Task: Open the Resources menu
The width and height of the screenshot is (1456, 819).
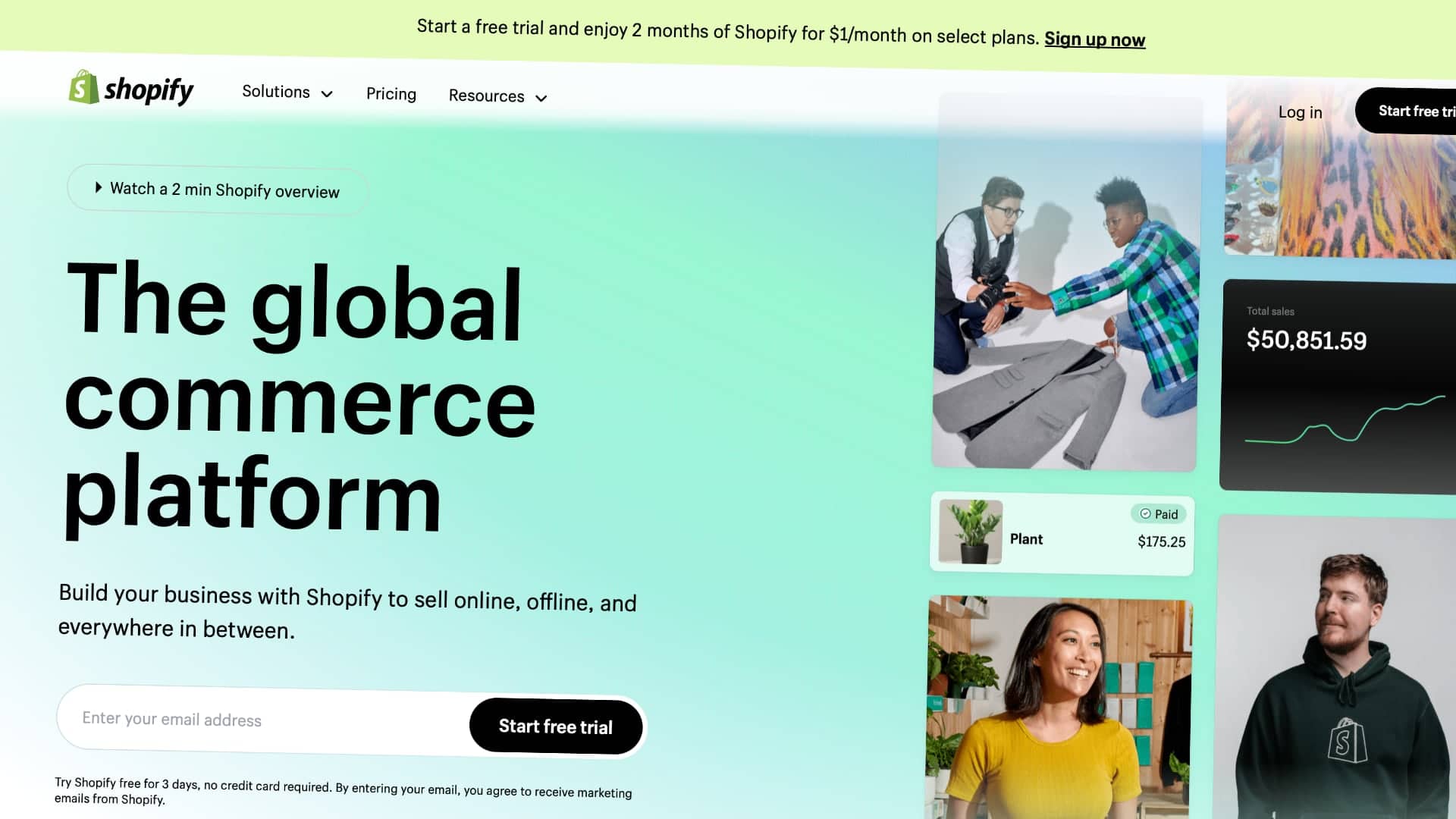Action: click(497, 96)
